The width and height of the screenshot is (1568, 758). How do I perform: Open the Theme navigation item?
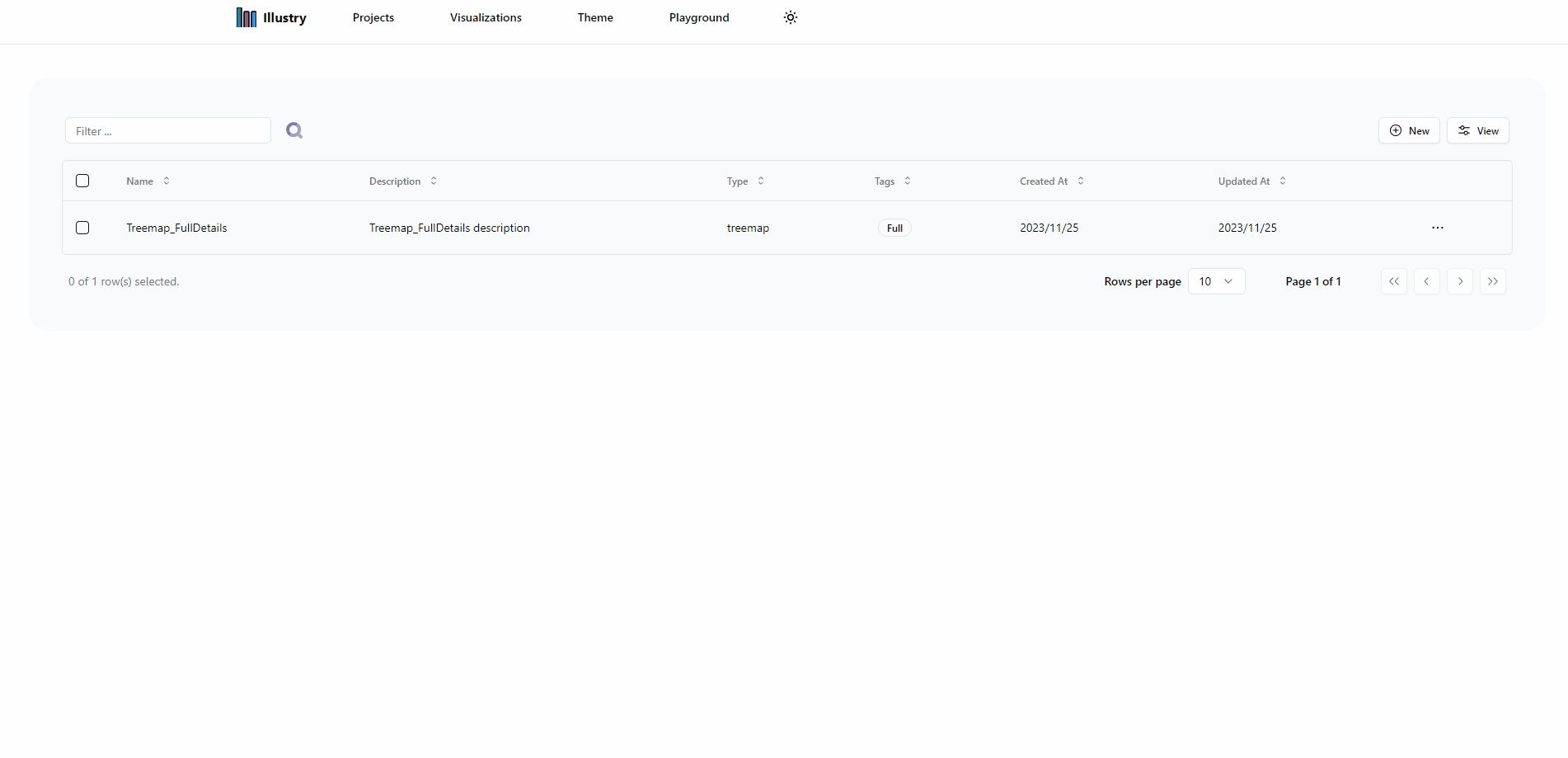pyautogui.click(x=594, y=17)
